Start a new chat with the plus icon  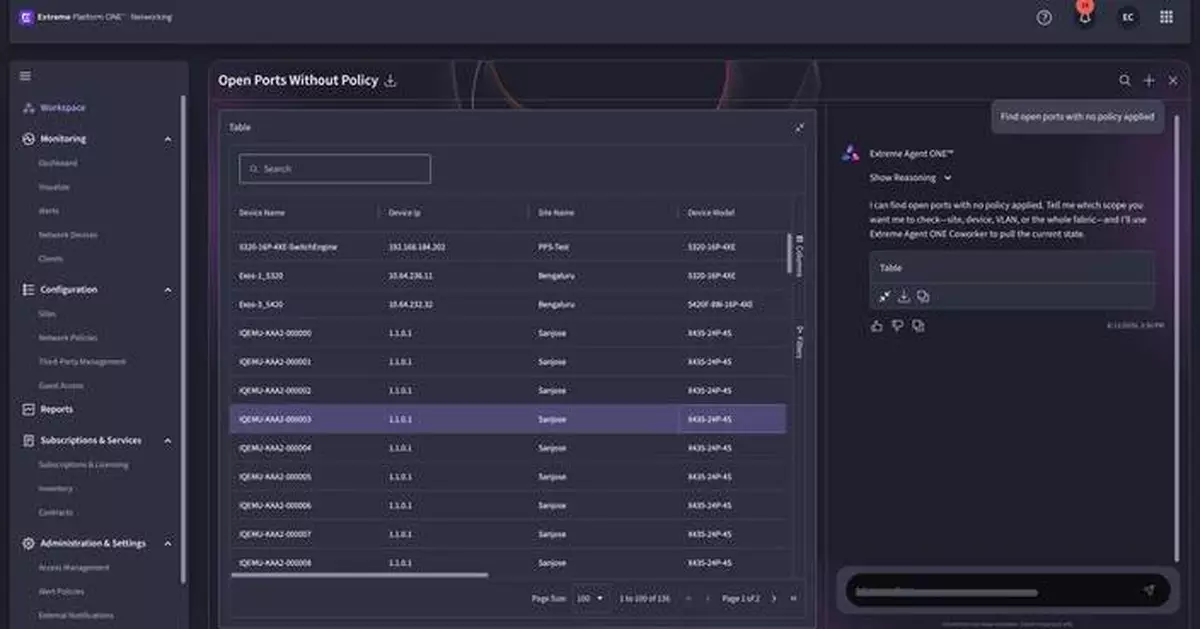1149,80
